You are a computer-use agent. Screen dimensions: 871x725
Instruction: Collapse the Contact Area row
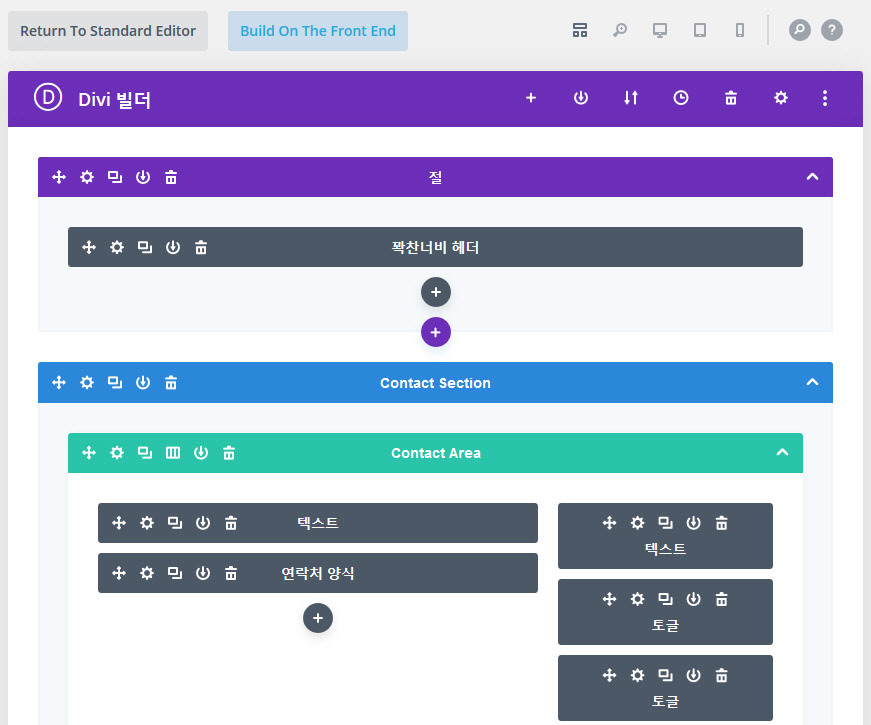(x=783, y=452)
